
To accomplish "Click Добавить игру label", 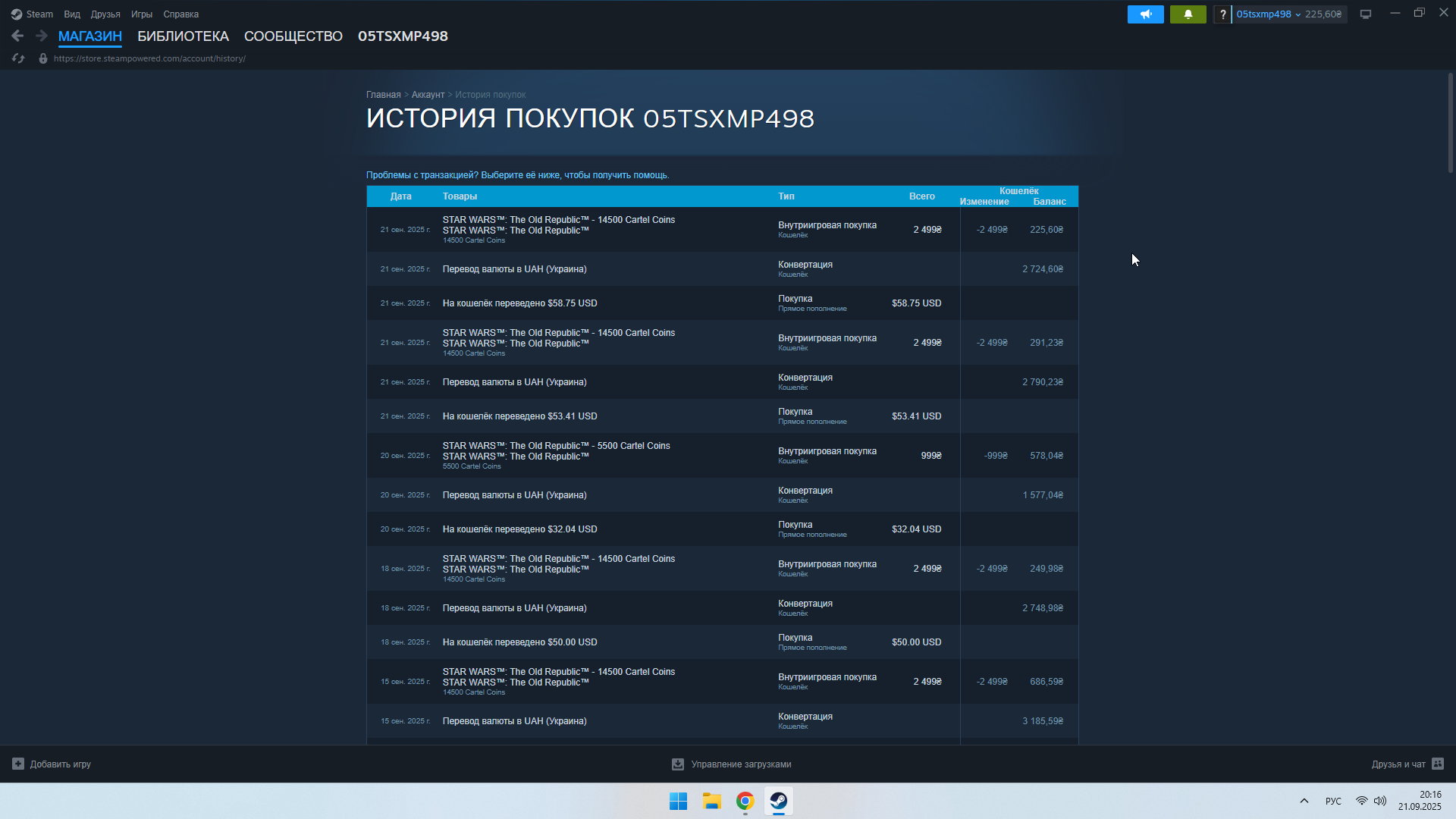I will tap(61, 764).
